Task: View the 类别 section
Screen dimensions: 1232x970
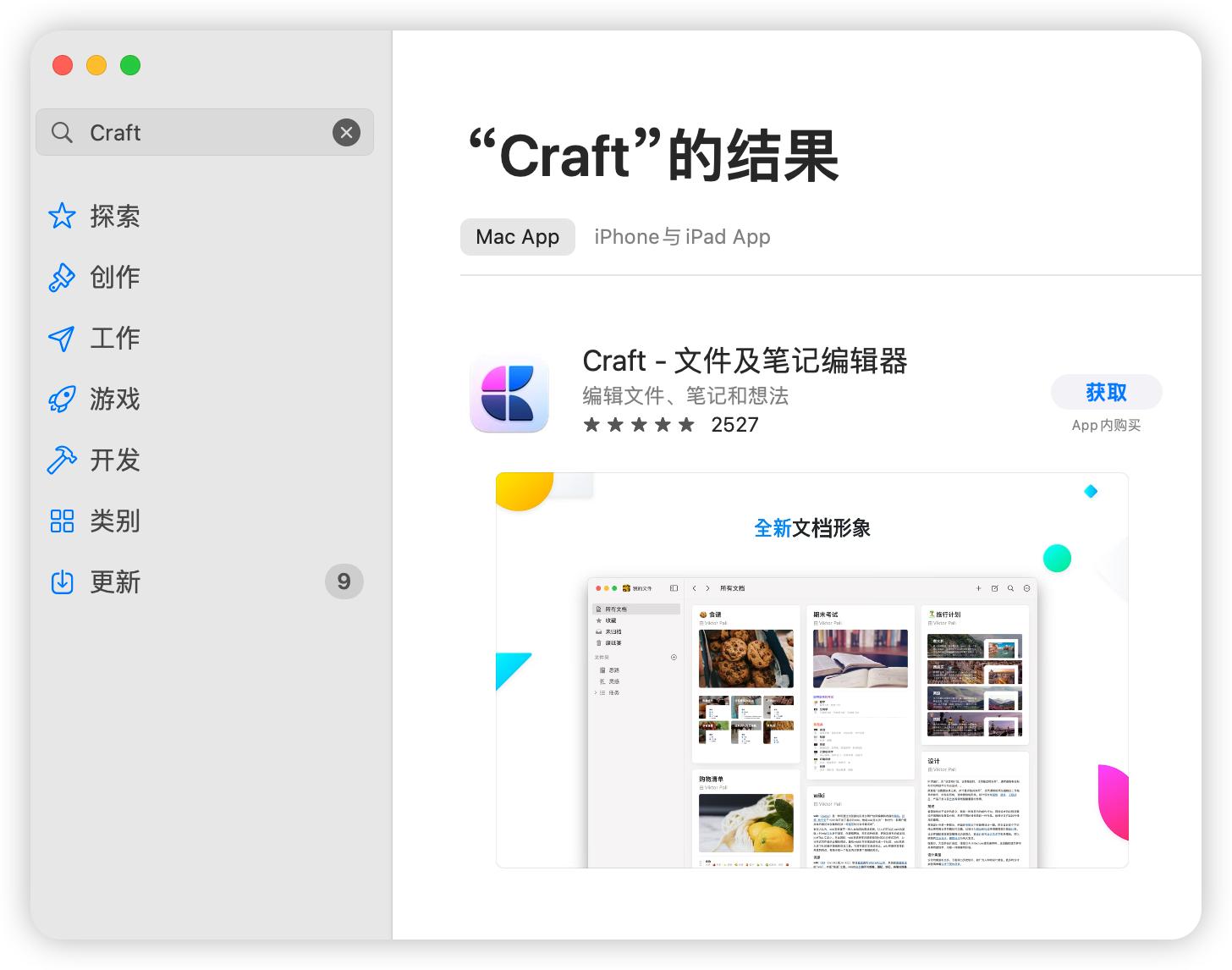Action: tap(114, 521)
